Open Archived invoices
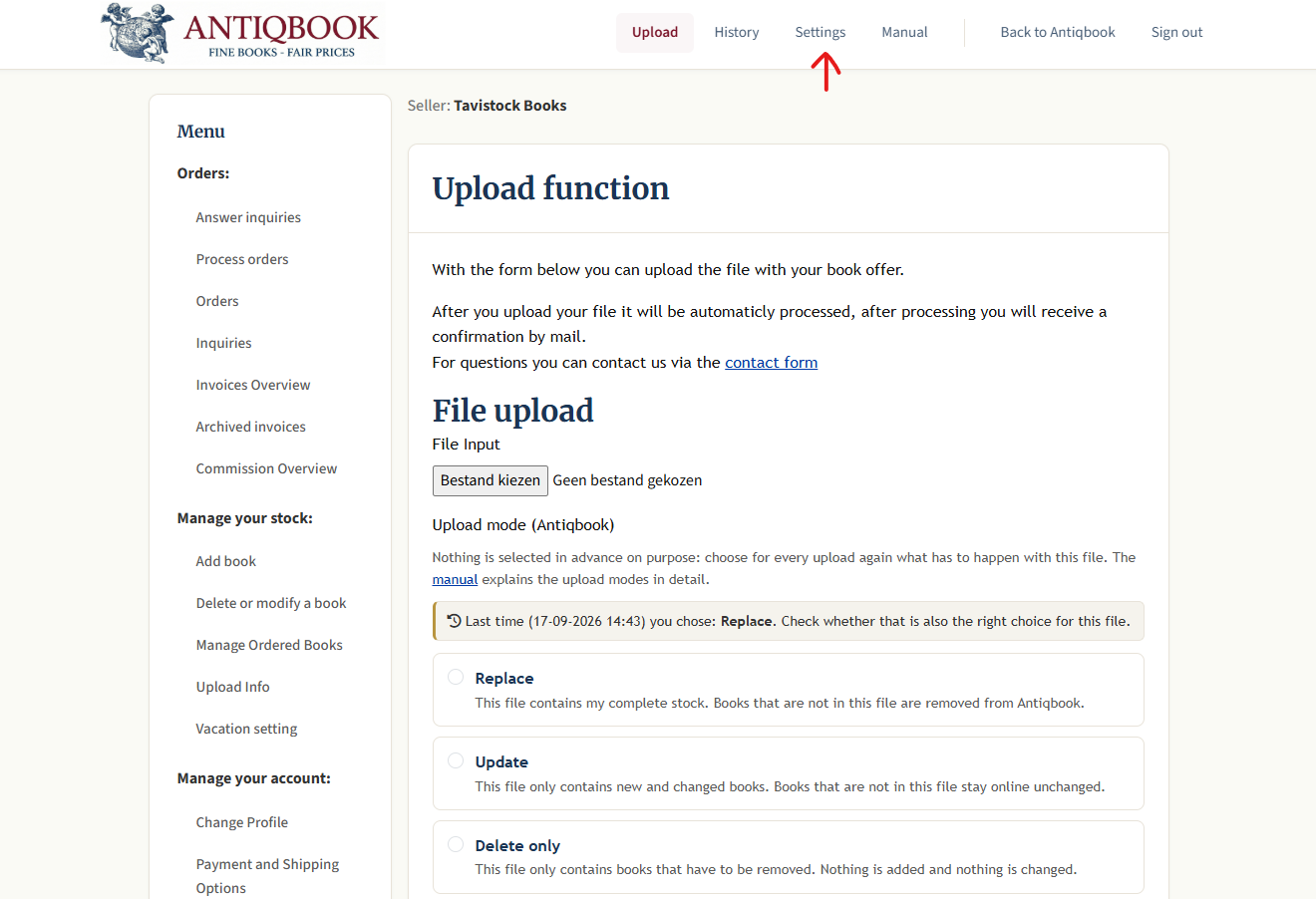Viewport: 1316px width, 899px height. click(251, 427)
